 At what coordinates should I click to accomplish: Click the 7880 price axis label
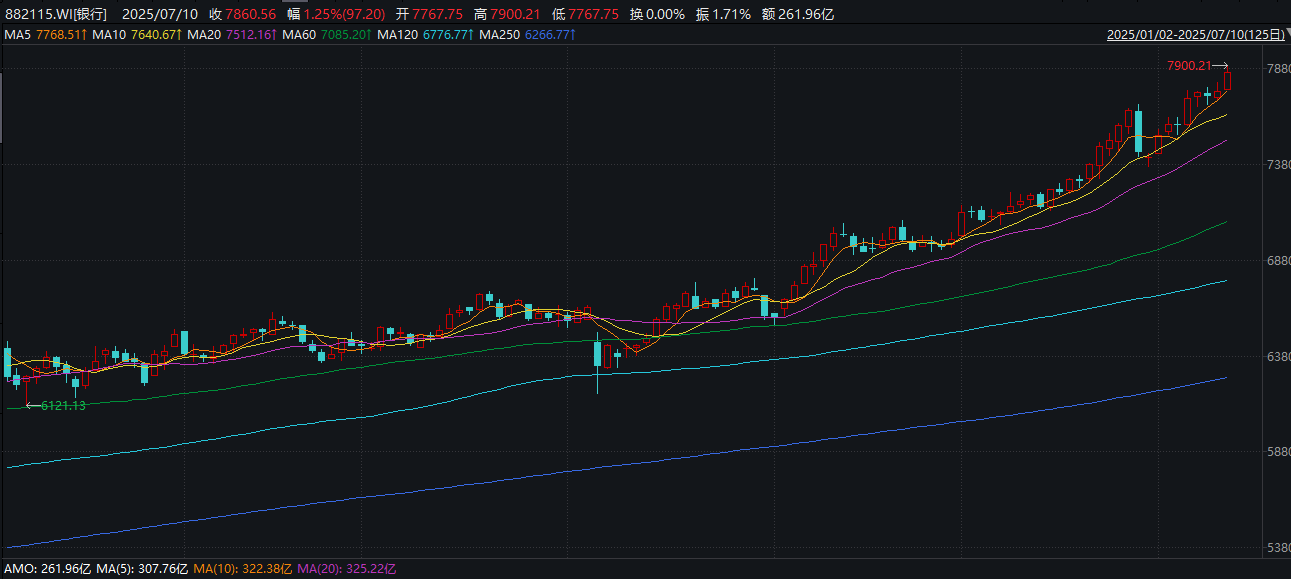pos(1276,69)
